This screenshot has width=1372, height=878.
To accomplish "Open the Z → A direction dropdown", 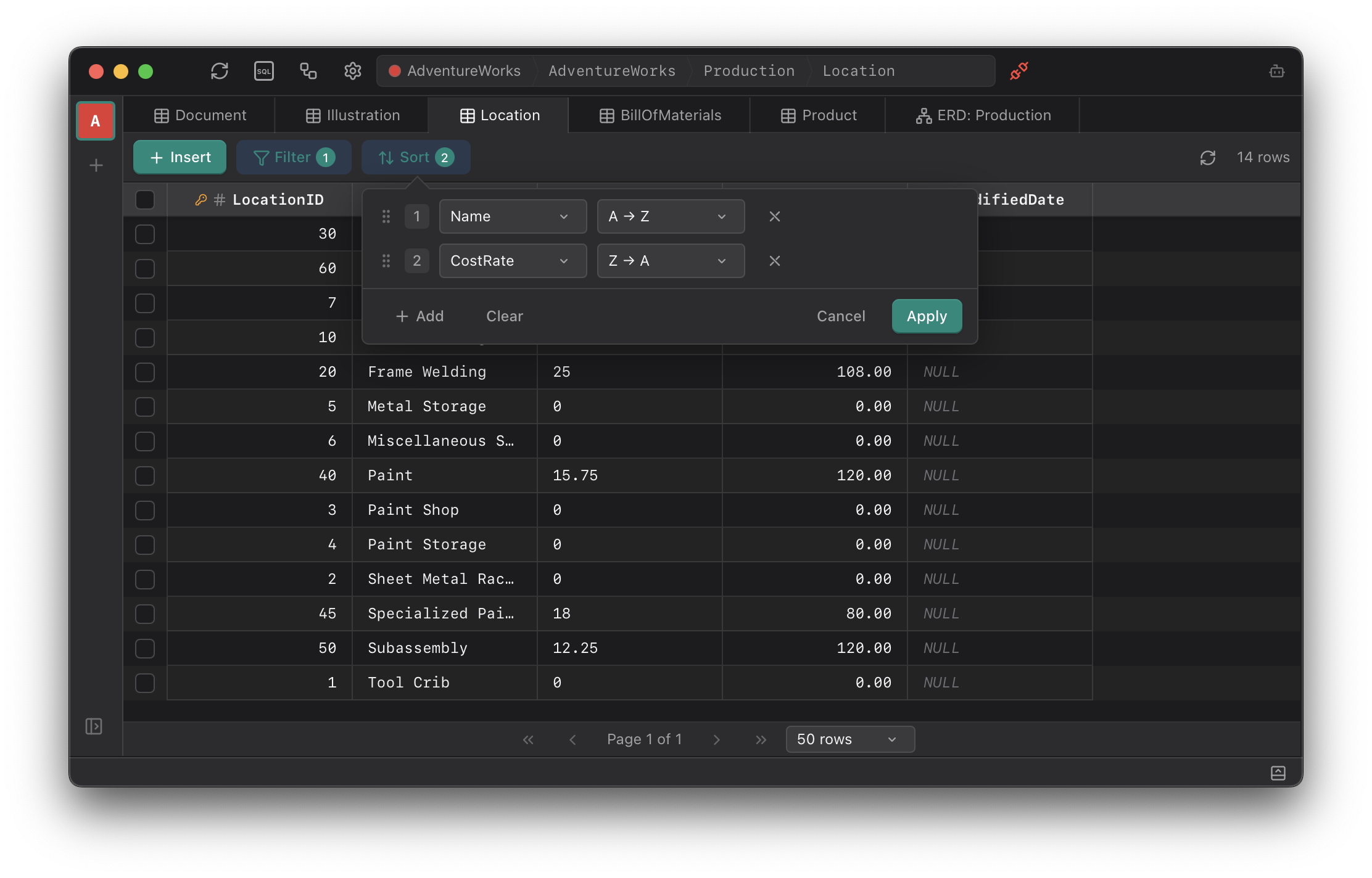I will point(670,261).
